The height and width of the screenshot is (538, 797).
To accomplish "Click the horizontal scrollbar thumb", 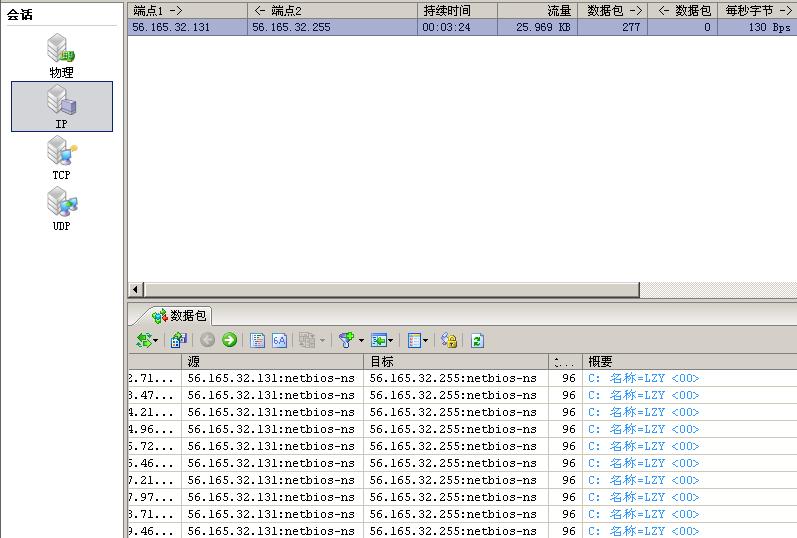I will (391, 289).
